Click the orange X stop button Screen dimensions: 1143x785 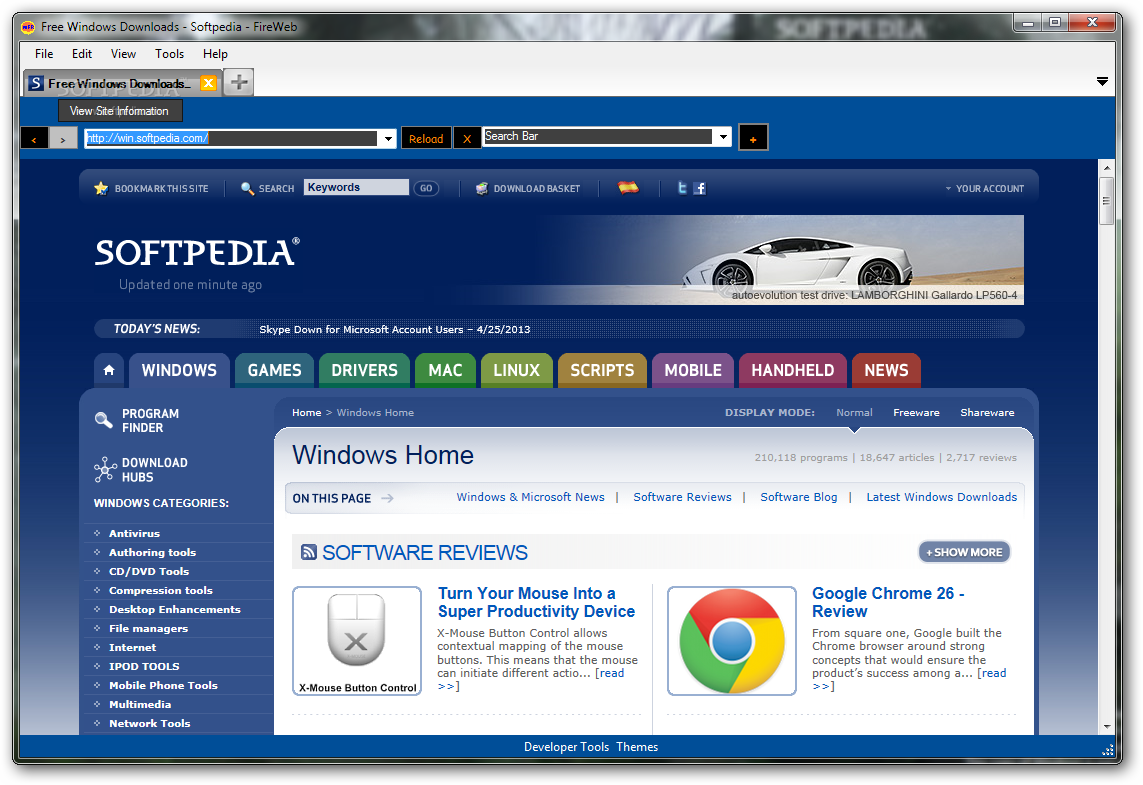tap(467, 138)
